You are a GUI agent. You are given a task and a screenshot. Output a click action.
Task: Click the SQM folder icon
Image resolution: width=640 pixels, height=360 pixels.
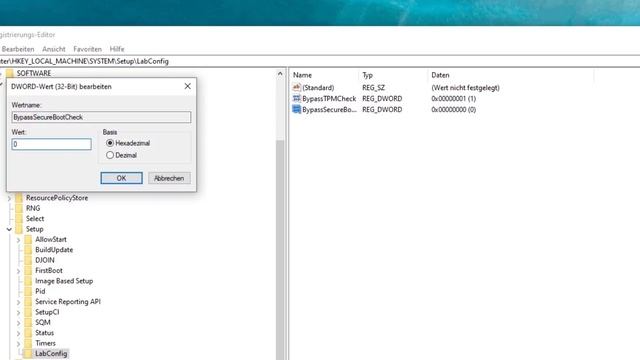28,322
